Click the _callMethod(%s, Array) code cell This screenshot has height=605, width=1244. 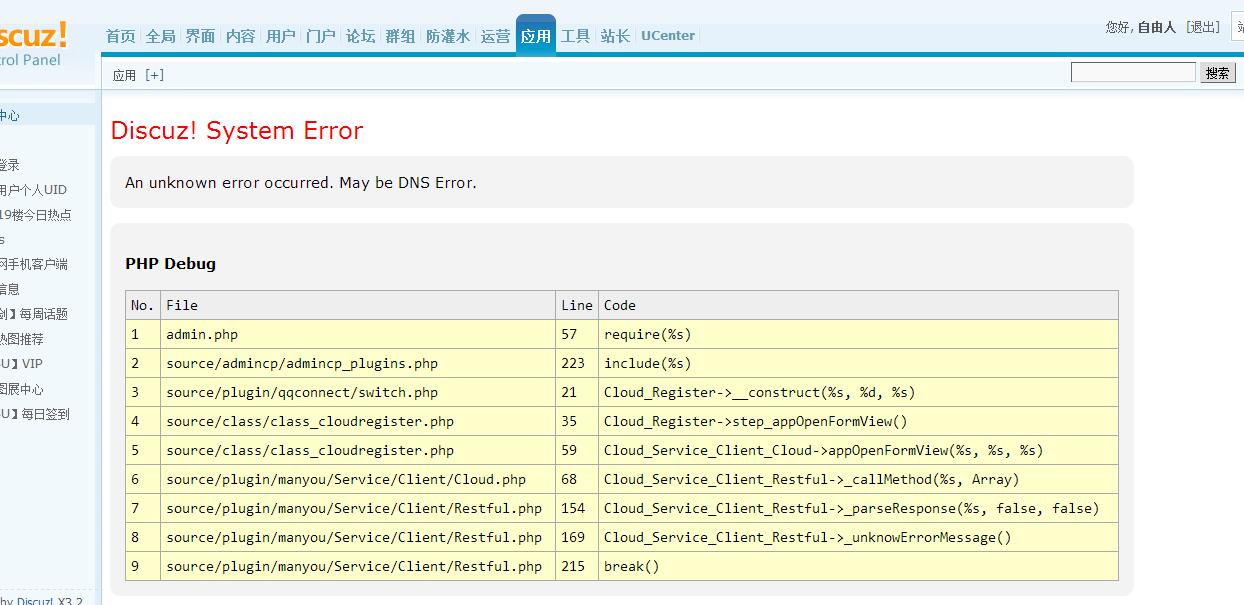[x=858, y=479]
